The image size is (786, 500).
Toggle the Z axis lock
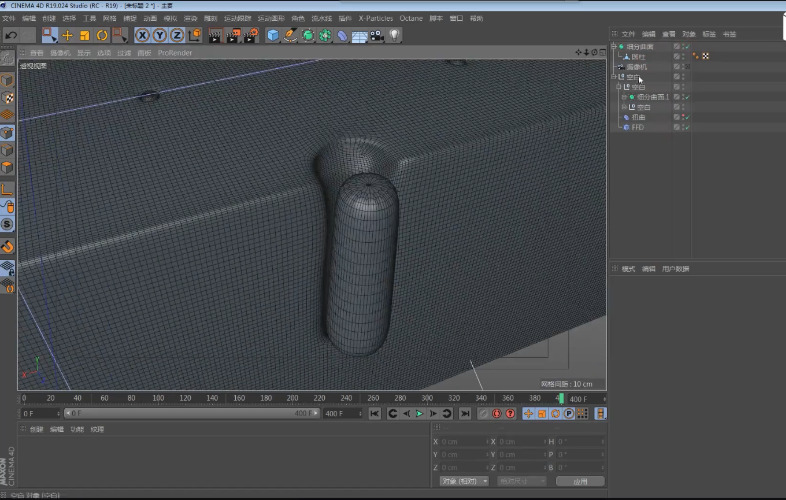(176, 35)
